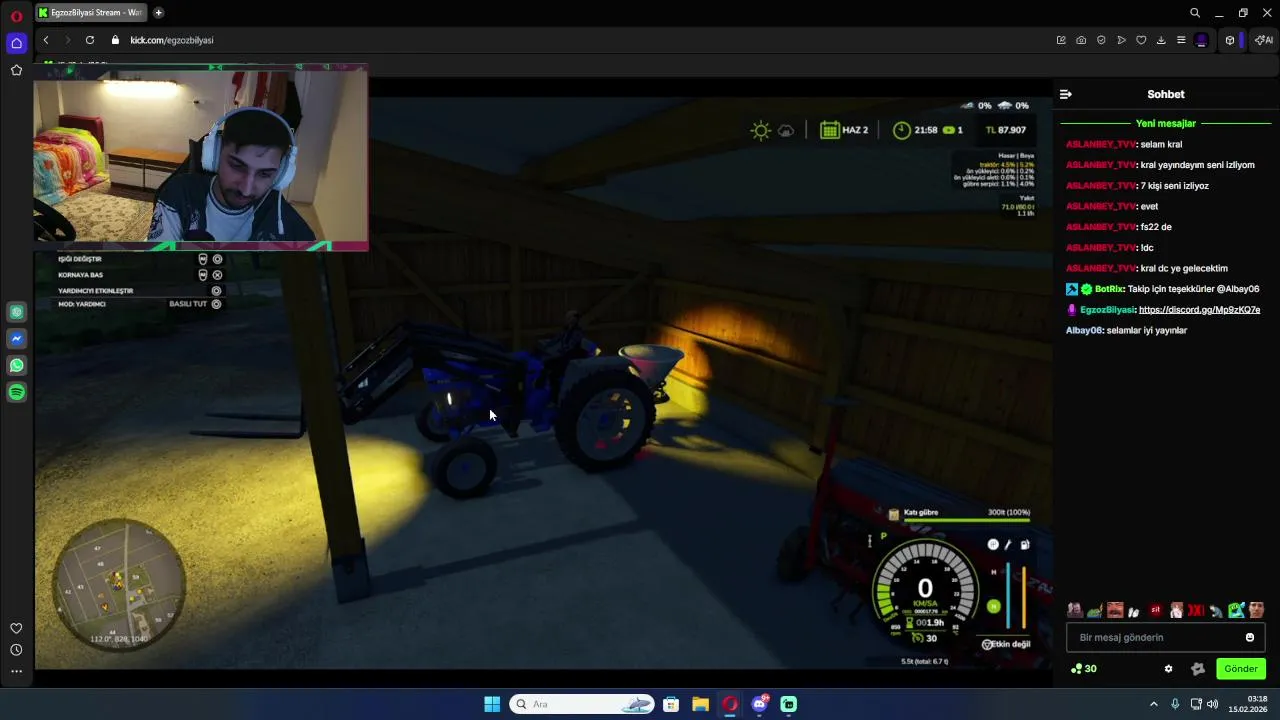View the 30 channel points balance

tap(1084, 669)
